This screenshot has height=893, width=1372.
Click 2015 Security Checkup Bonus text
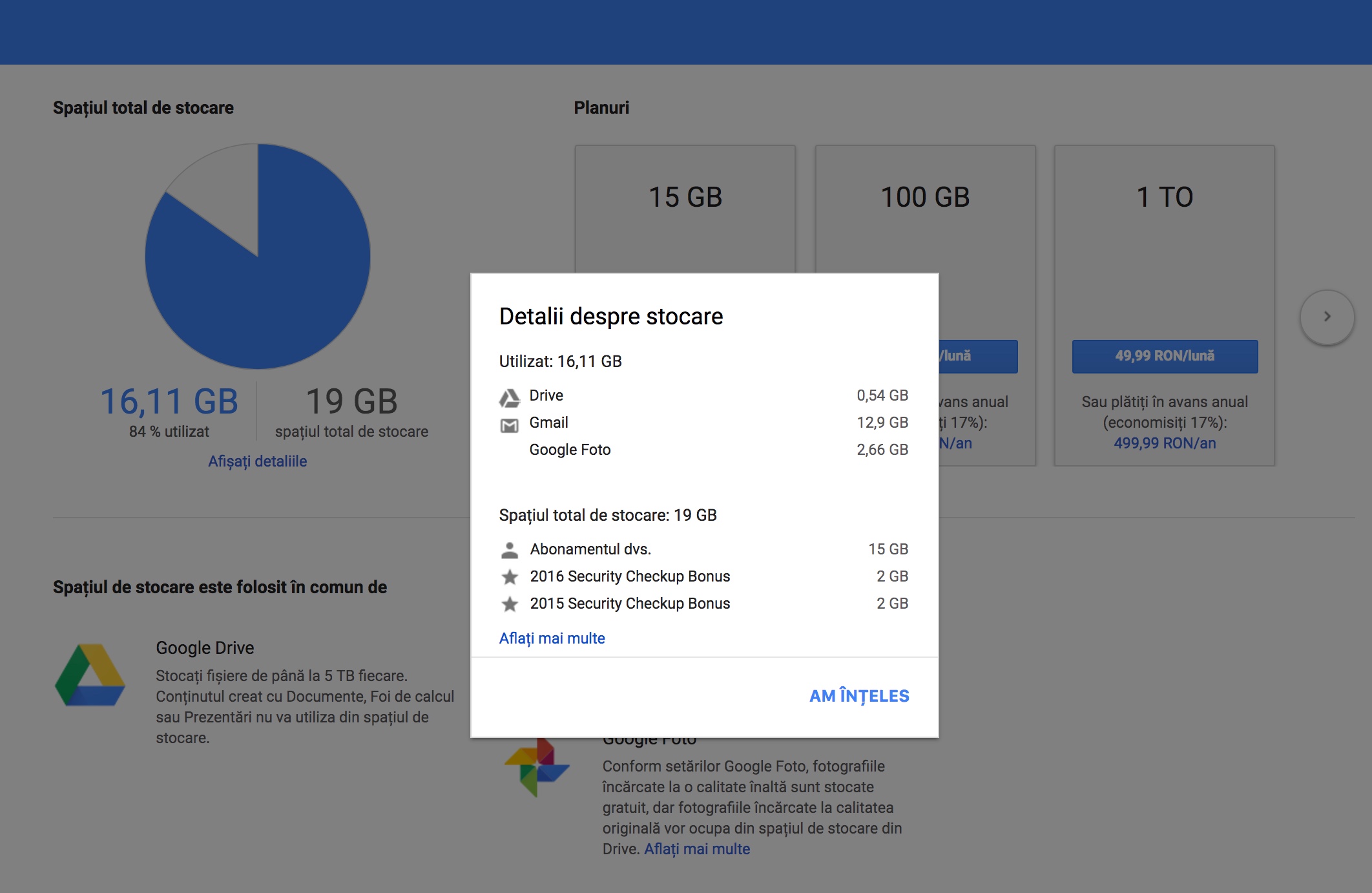click(630, 604)
